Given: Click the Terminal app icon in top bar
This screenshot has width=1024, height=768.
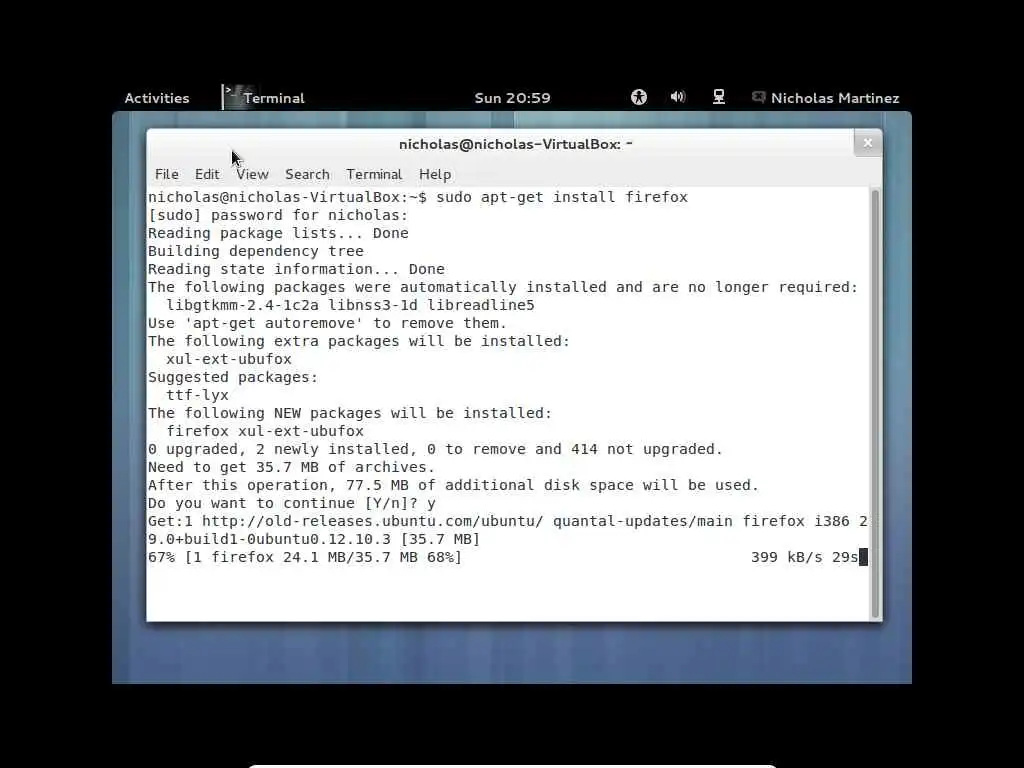Looking at the screenshot, I should [233, 97].
